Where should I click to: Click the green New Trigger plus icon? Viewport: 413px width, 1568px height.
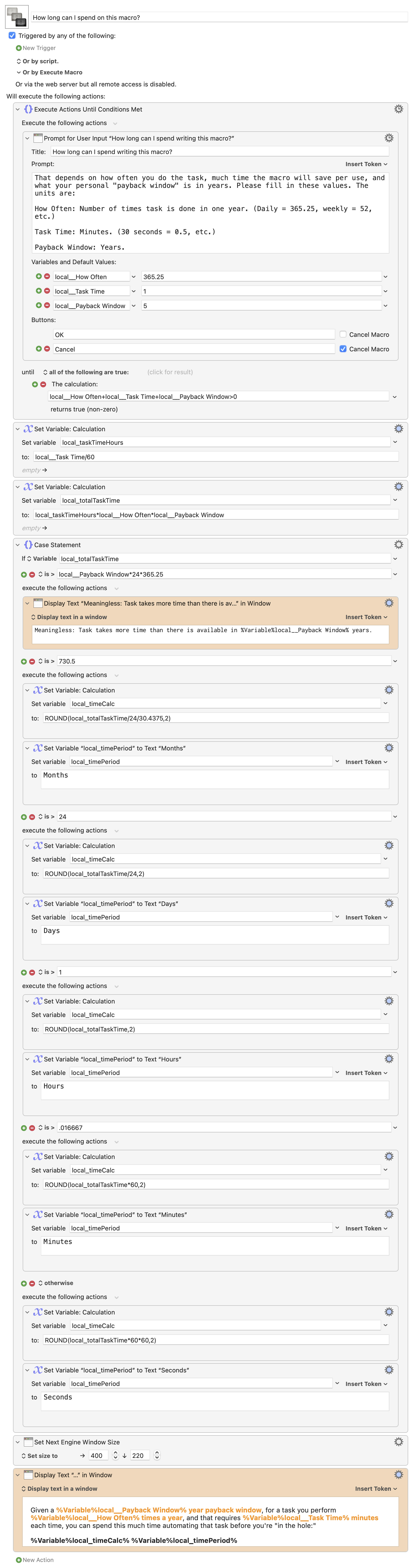18,48
